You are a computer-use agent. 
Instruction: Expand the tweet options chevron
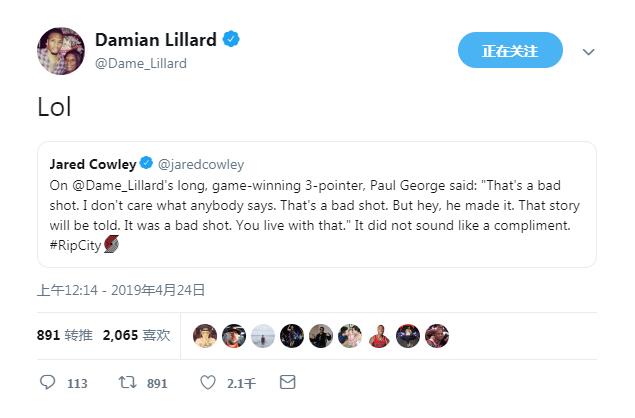click(x=589, y=52)
